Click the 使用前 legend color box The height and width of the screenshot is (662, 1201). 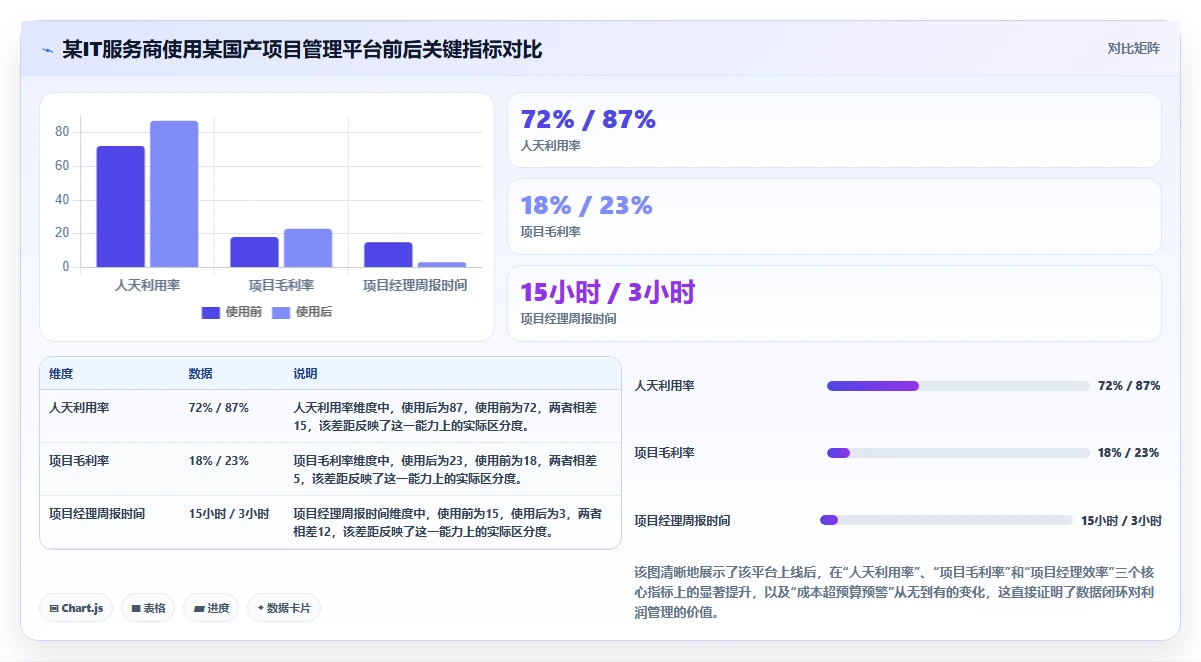click(x=211, y=312)
